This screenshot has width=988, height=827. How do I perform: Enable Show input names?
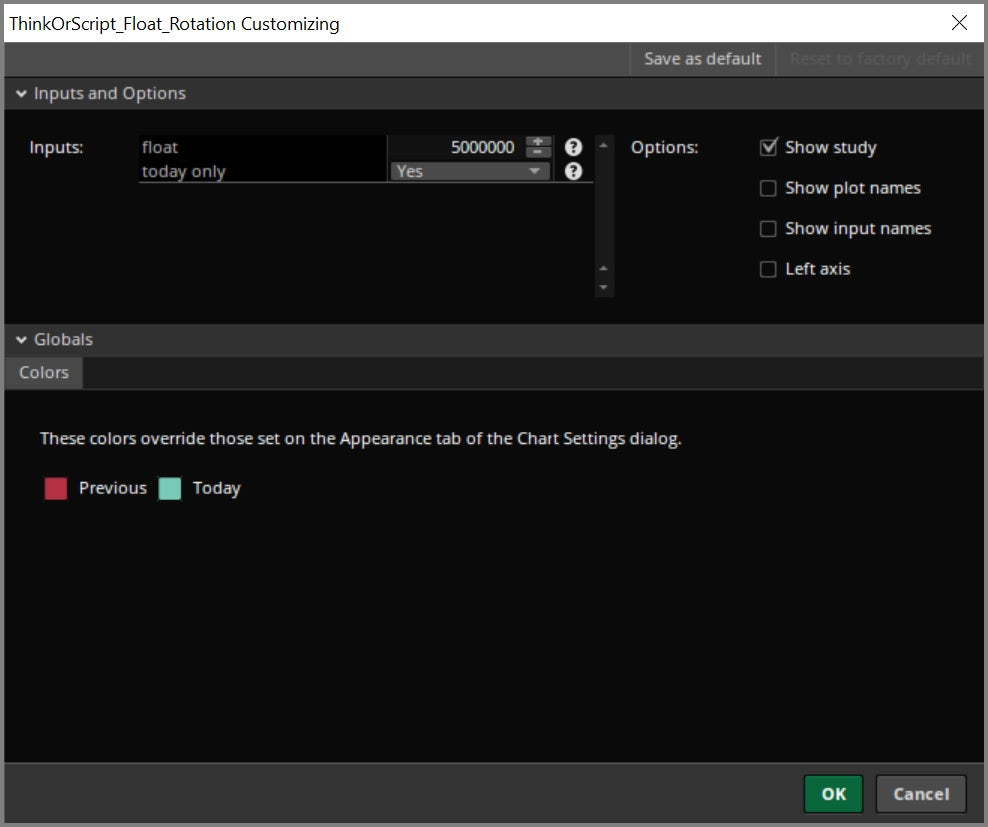(x=768, y=228)
